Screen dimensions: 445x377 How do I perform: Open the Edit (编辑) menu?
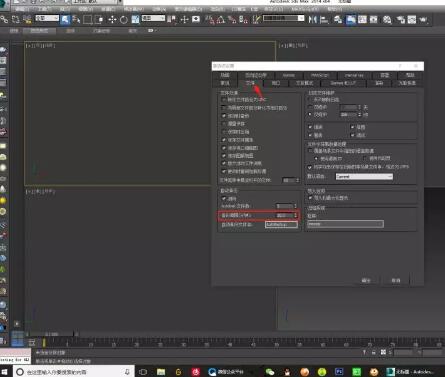[22, 9]
